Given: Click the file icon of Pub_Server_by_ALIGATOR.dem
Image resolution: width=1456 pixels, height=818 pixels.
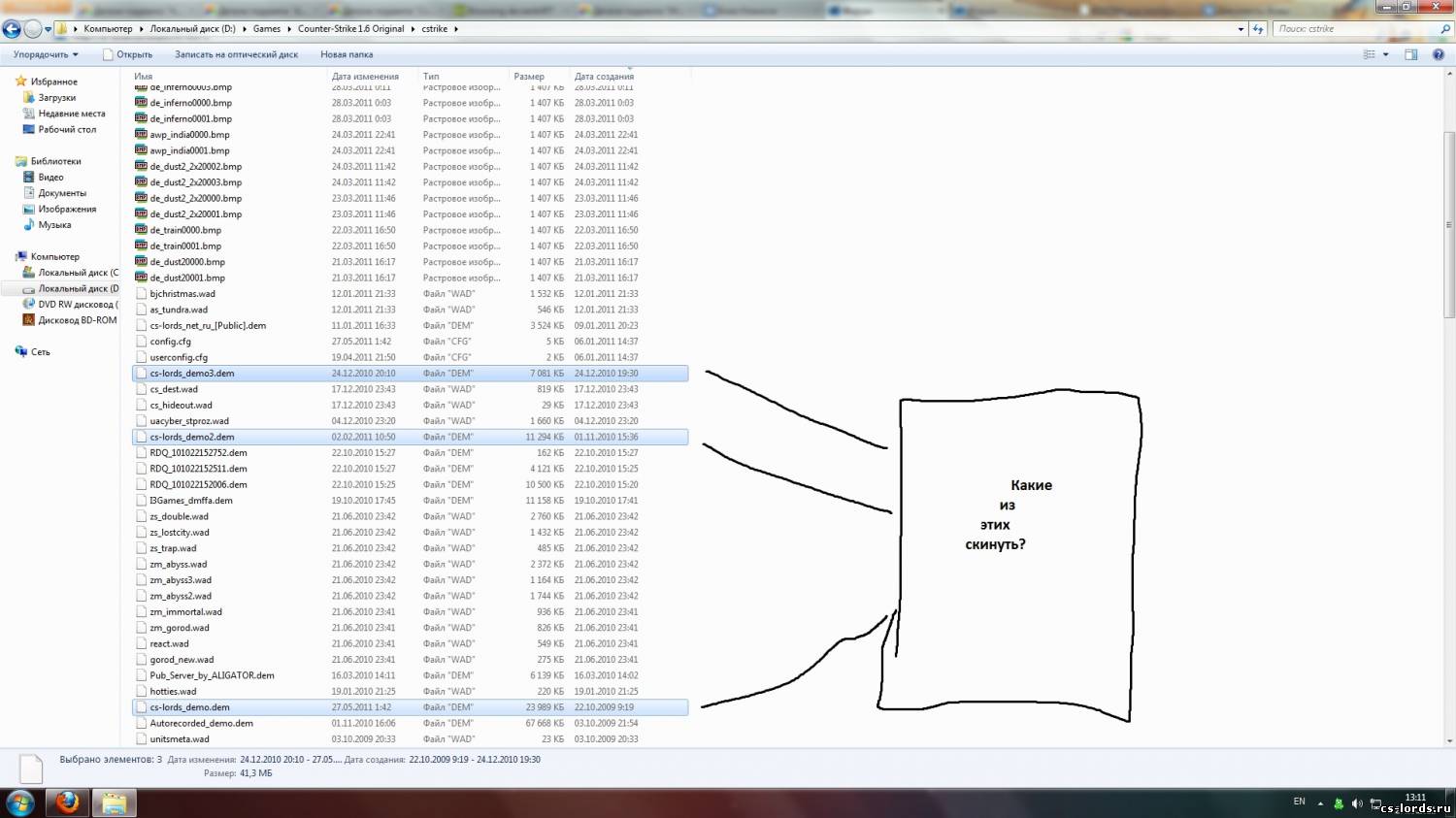Looking at the screenshot, I should tap(141, 675).
